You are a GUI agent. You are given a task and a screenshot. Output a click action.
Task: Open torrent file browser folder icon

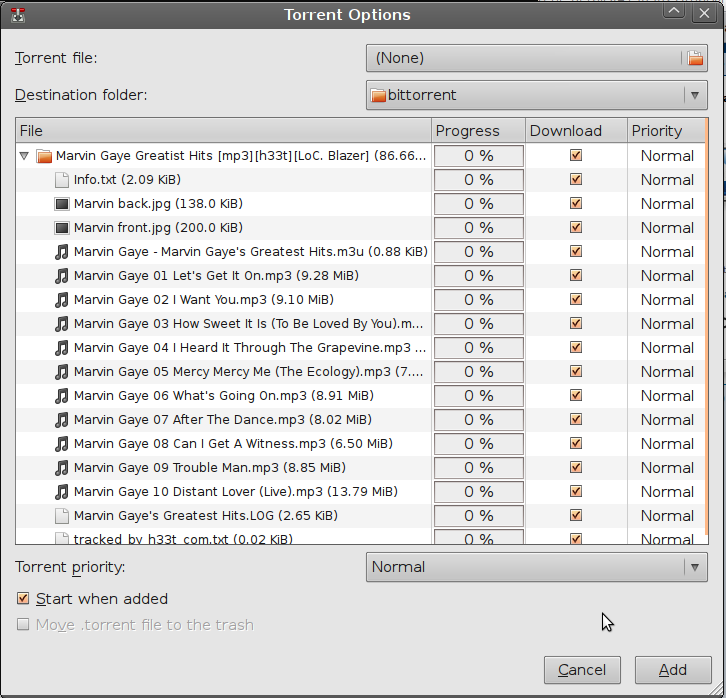click(x=695, y=58)
